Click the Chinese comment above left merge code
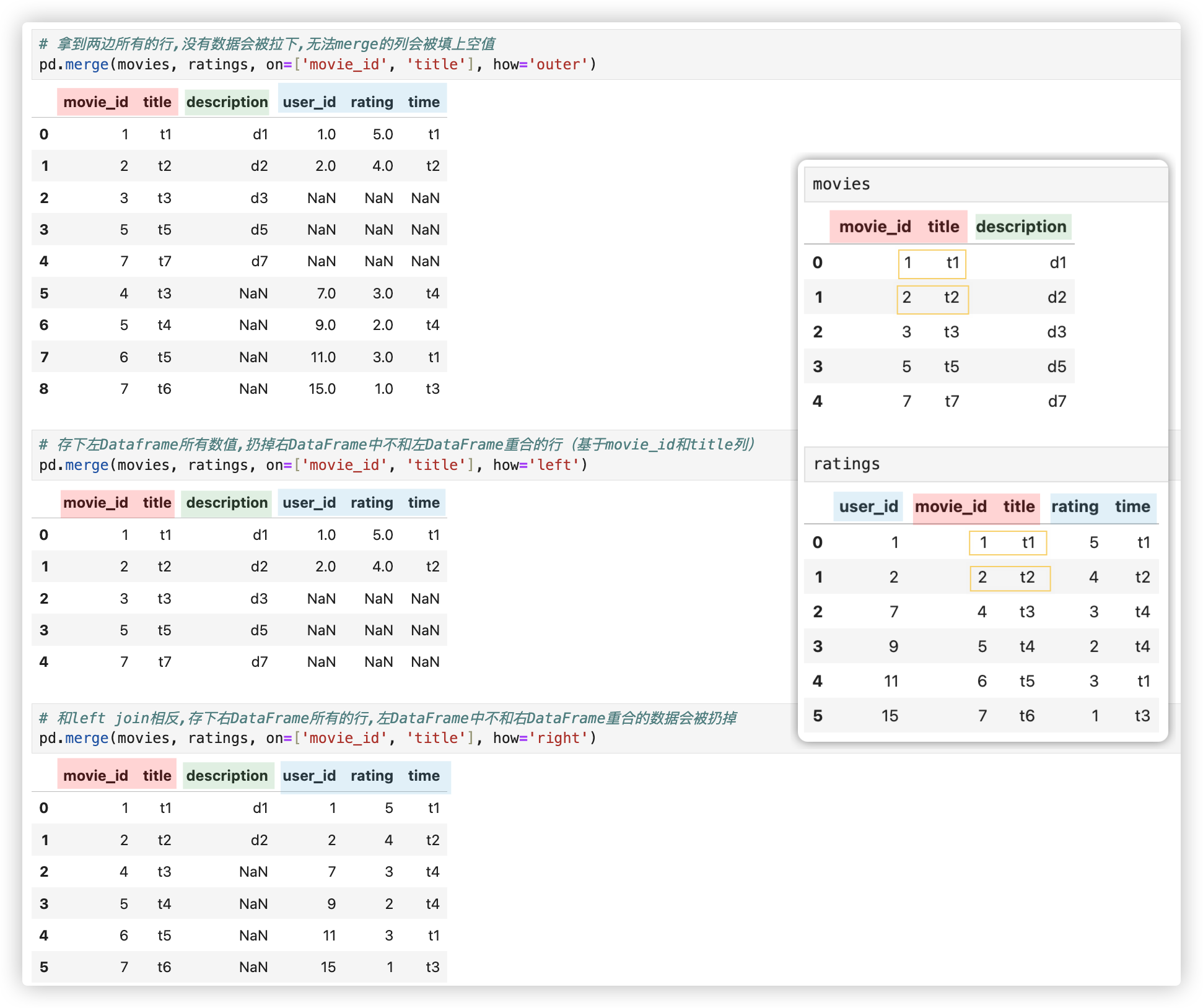This screenshot has height=1008, width=1203. [x=396, y=445]
